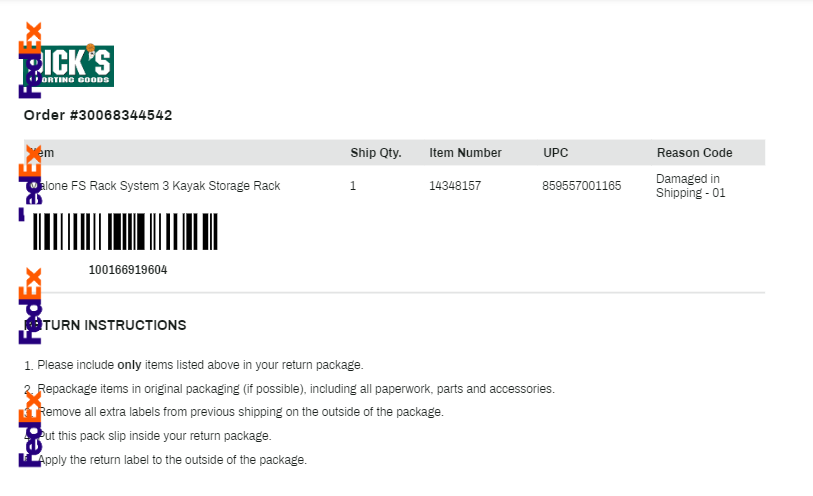Click the Malone FS Rack System item name

click(155, 186)
